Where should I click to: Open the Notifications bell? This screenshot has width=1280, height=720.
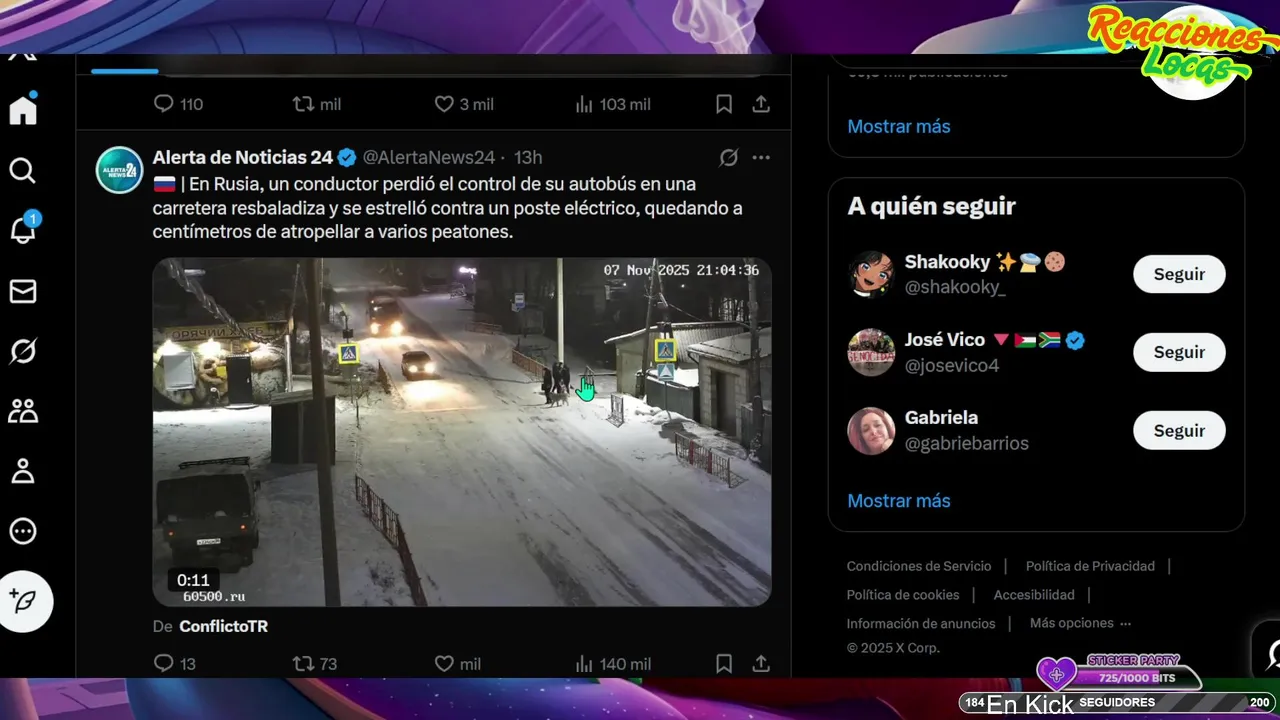coord(23,230)
